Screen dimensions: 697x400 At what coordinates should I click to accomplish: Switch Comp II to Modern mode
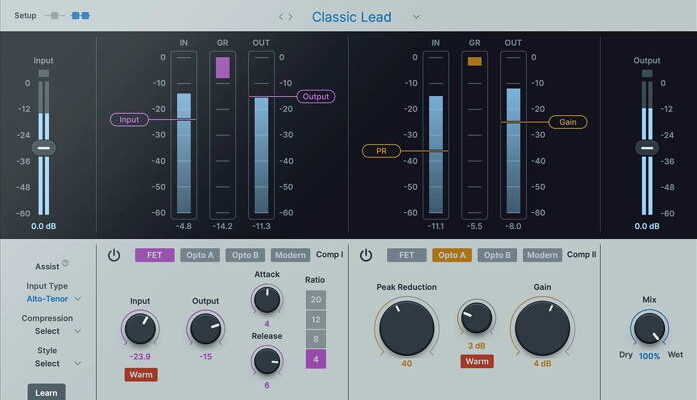[x=541, y=255]
